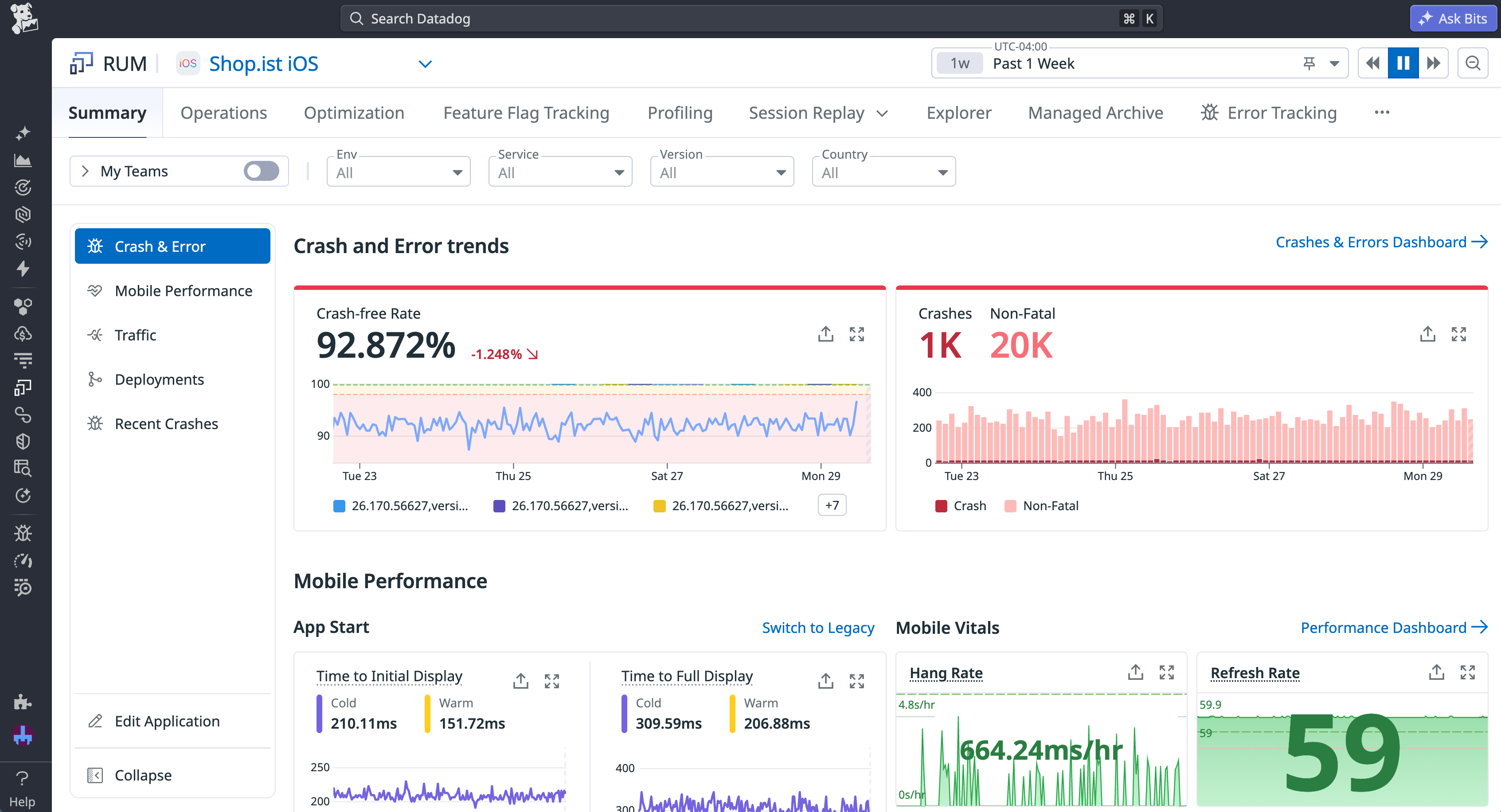The width and height of the screenshot is (1501, 812).
Task: Open the Profiling tab
Action: coord(680,113)
